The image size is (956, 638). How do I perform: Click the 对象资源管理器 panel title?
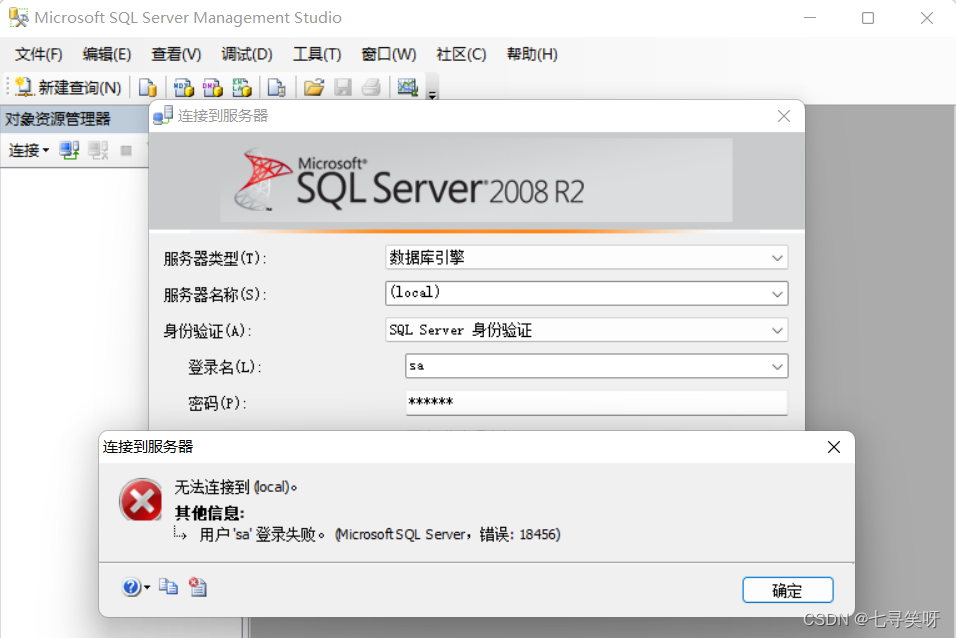(58, 119)
